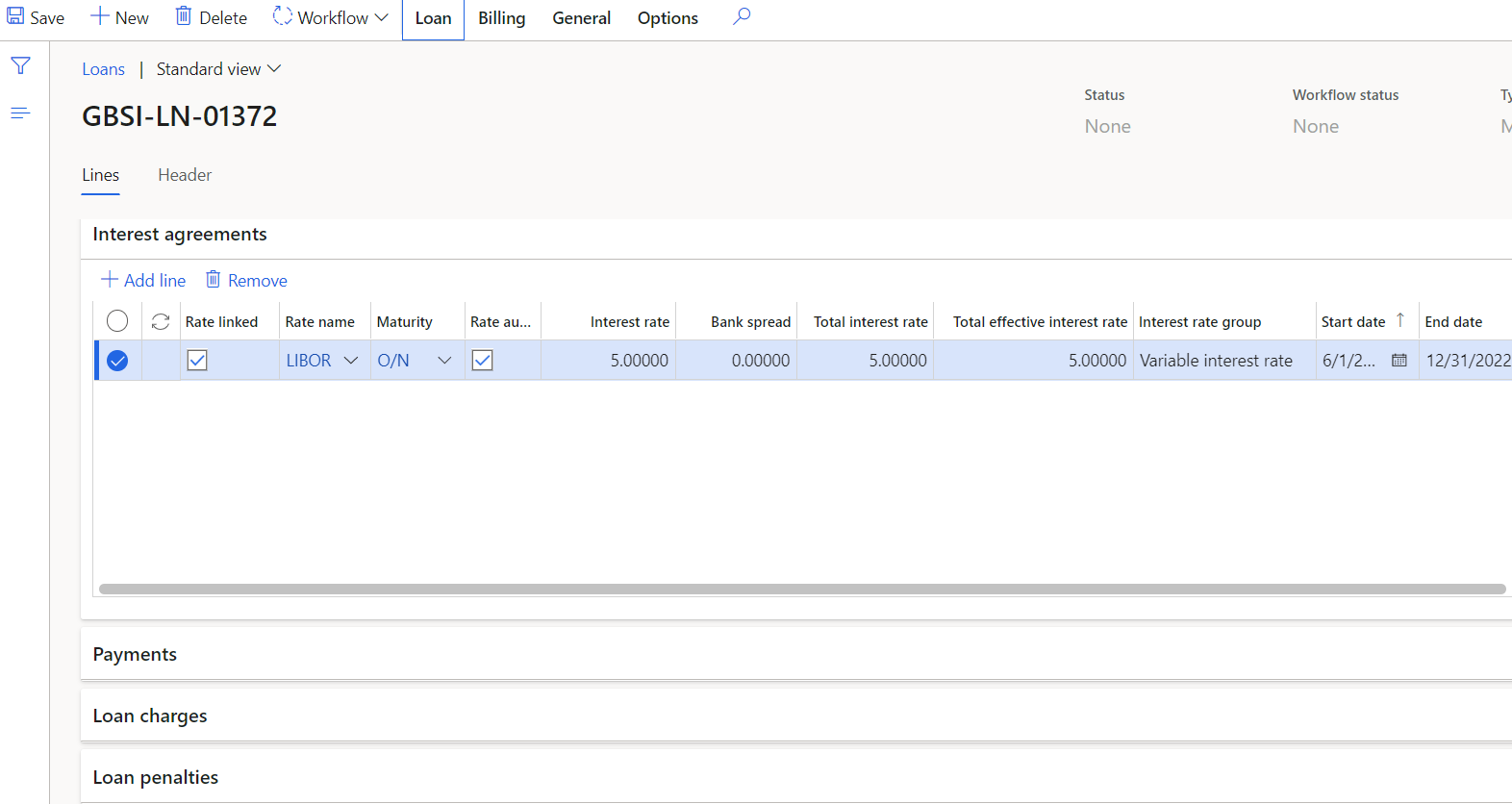
Task: Follow the Loans breadcrumb link
Action: coord(103,69)
